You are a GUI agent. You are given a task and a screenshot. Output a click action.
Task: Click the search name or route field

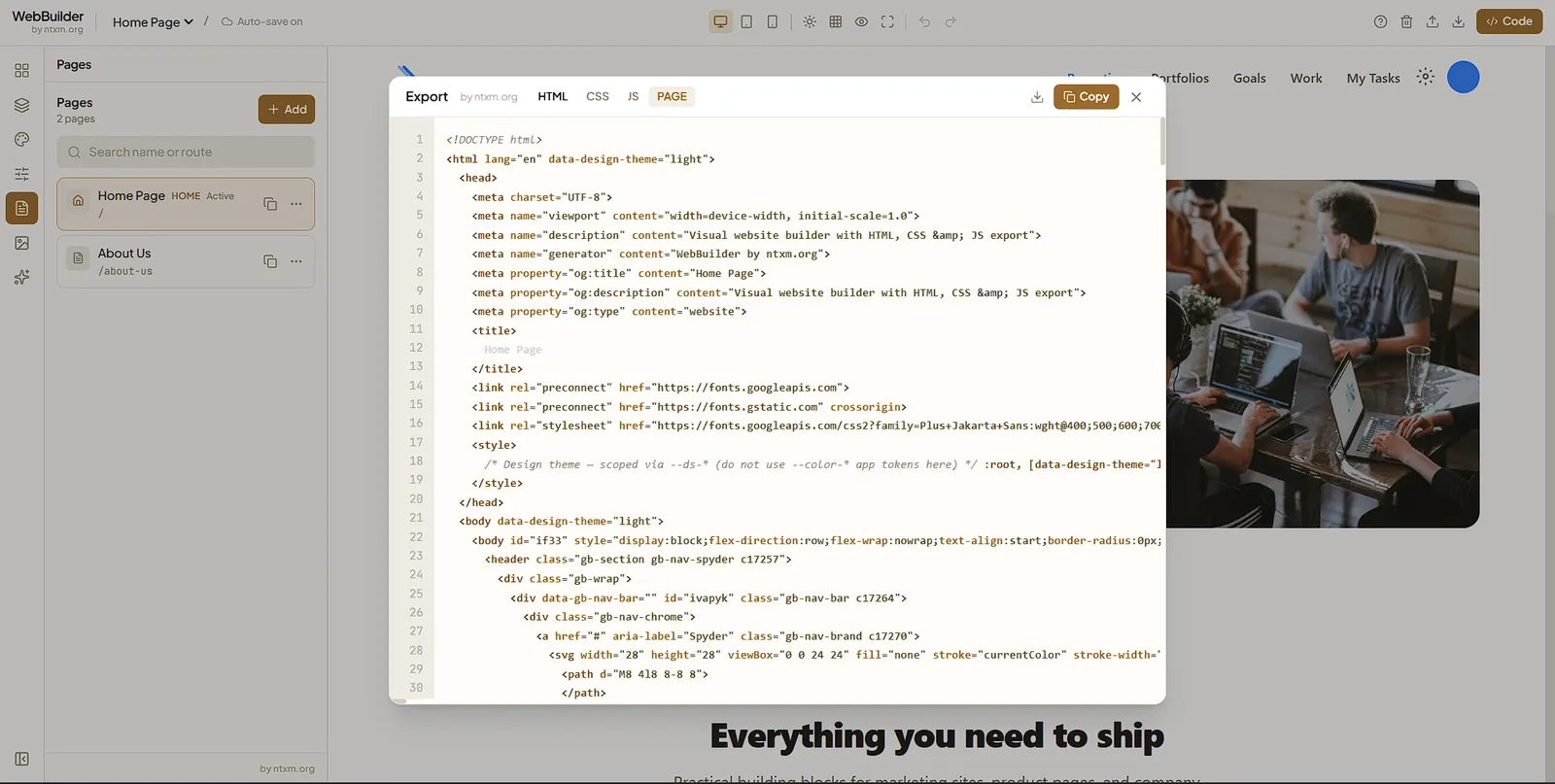click(186, 153)
